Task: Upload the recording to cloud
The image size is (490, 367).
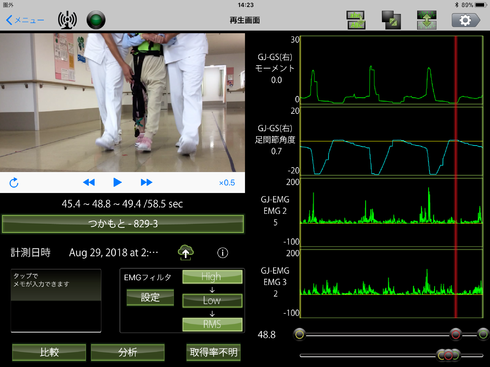Action: coord(186,253)
